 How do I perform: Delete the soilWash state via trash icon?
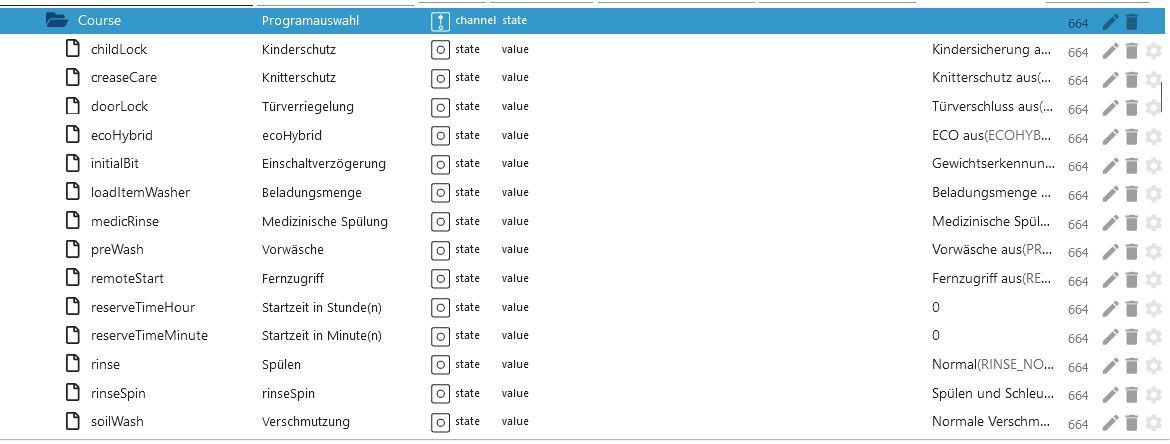[x=1131, y=423]
